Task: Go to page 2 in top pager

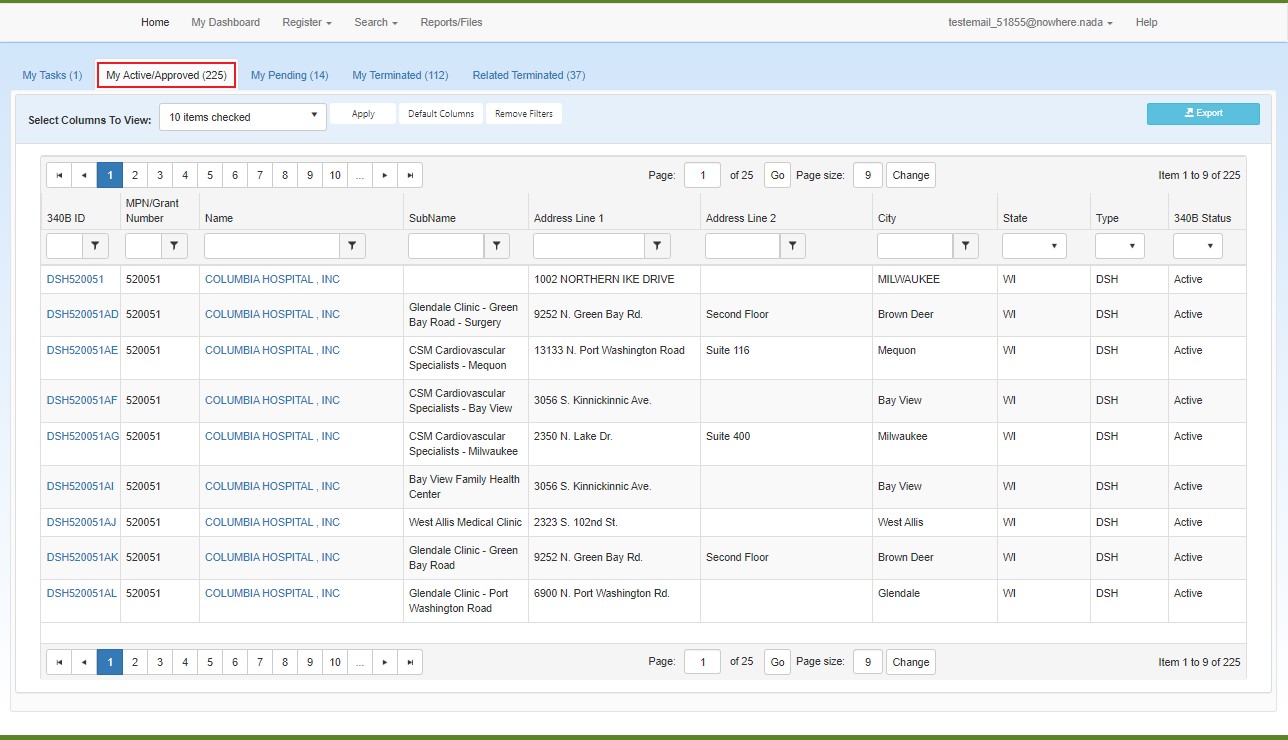Action: pos(134,175)
